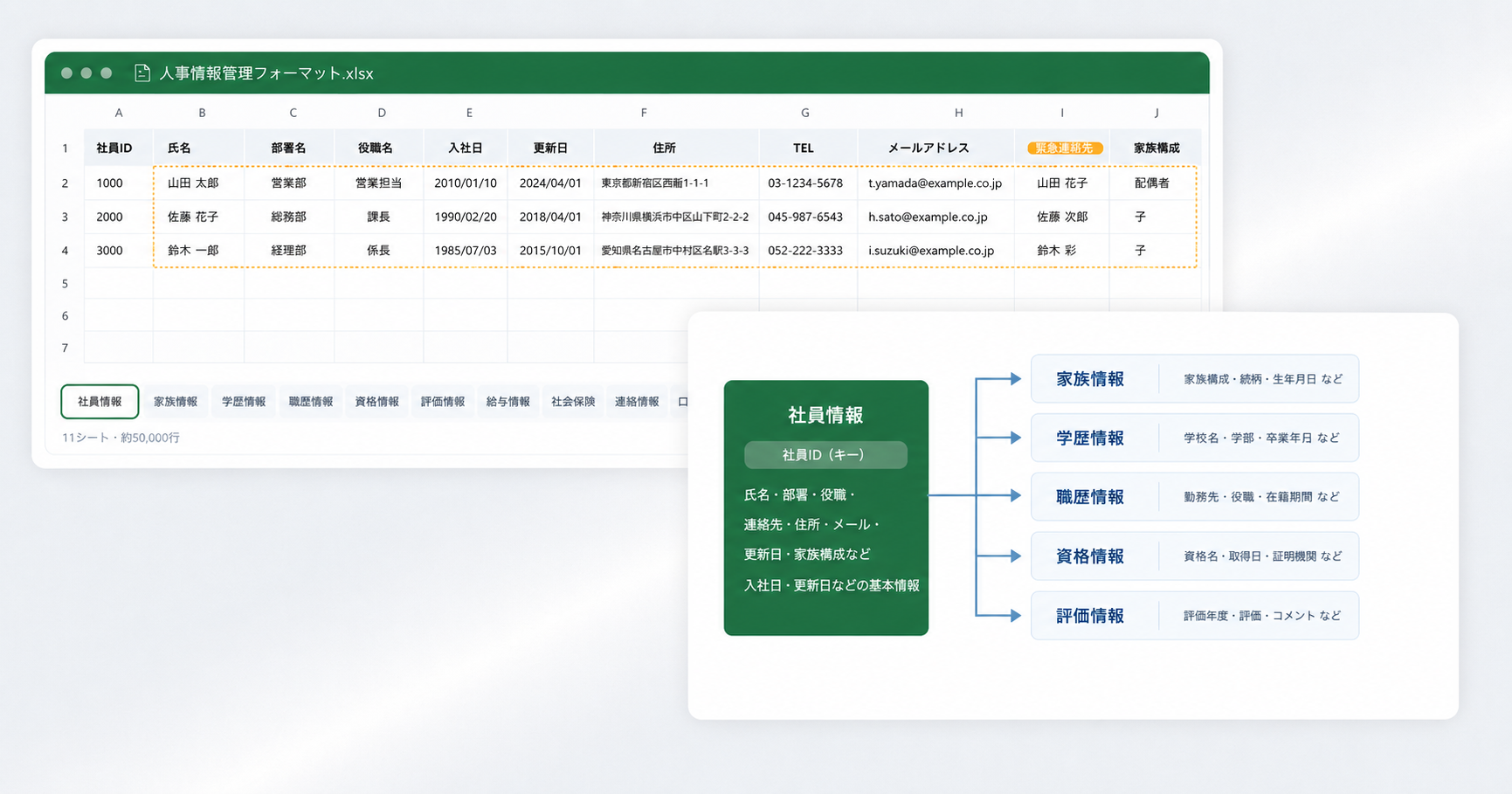Select column A header
Image resolution: width=1512 pixels, height=794 pixels.
pos(119,113)
